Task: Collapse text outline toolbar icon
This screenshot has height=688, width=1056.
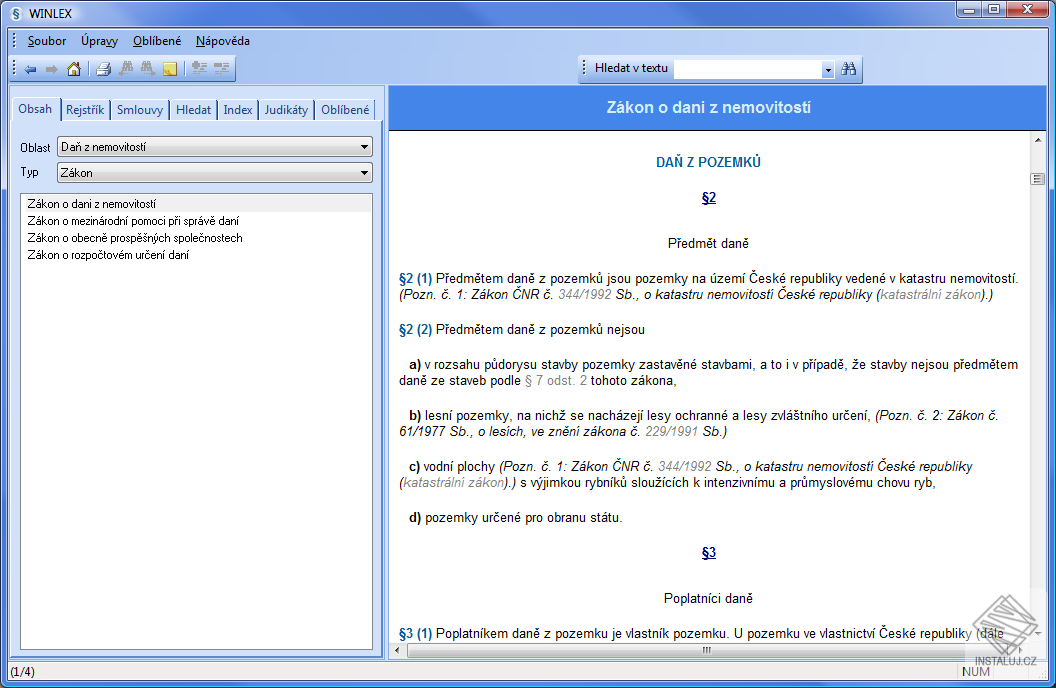Action: (221, 69)
